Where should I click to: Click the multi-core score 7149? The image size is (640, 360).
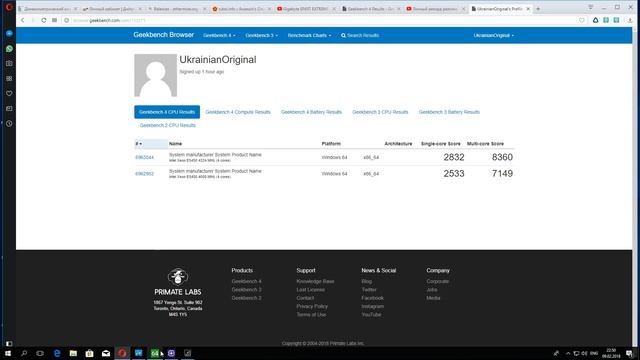point(502,173)
